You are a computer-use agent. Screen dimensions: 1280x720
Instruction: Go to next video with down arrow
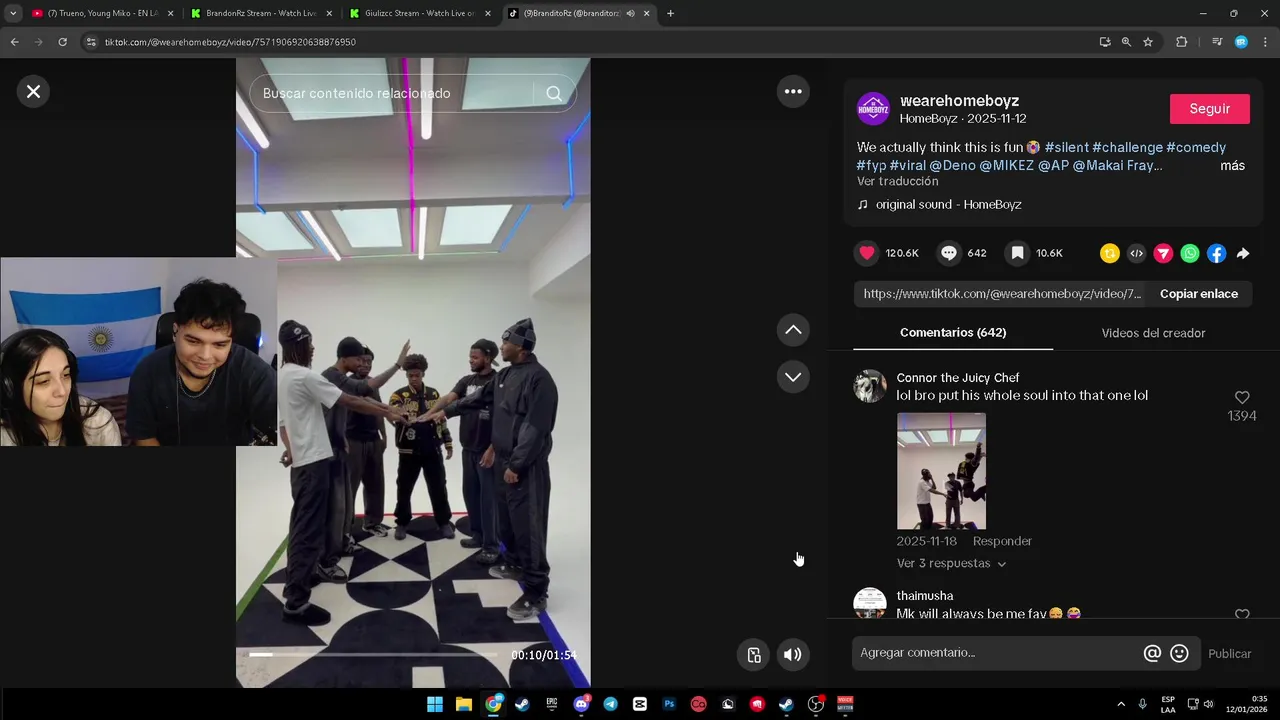coord(793,377)
